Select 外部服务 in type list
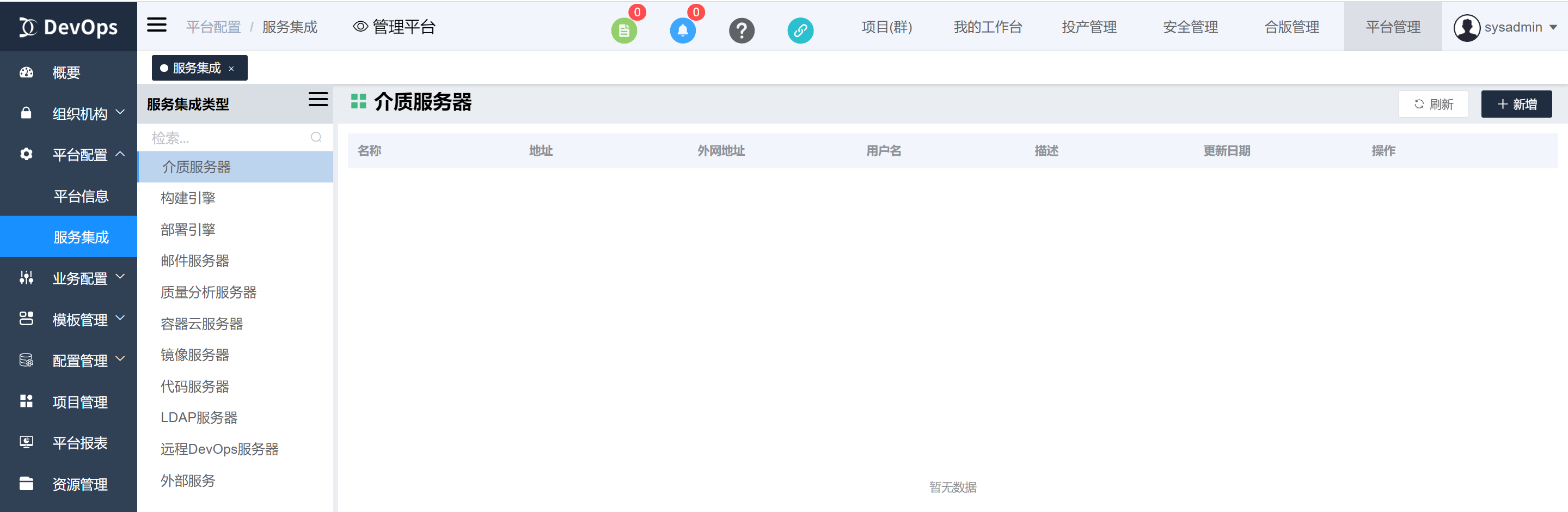Viewport: 1568px width, 512px height. [x=236, y=481]
